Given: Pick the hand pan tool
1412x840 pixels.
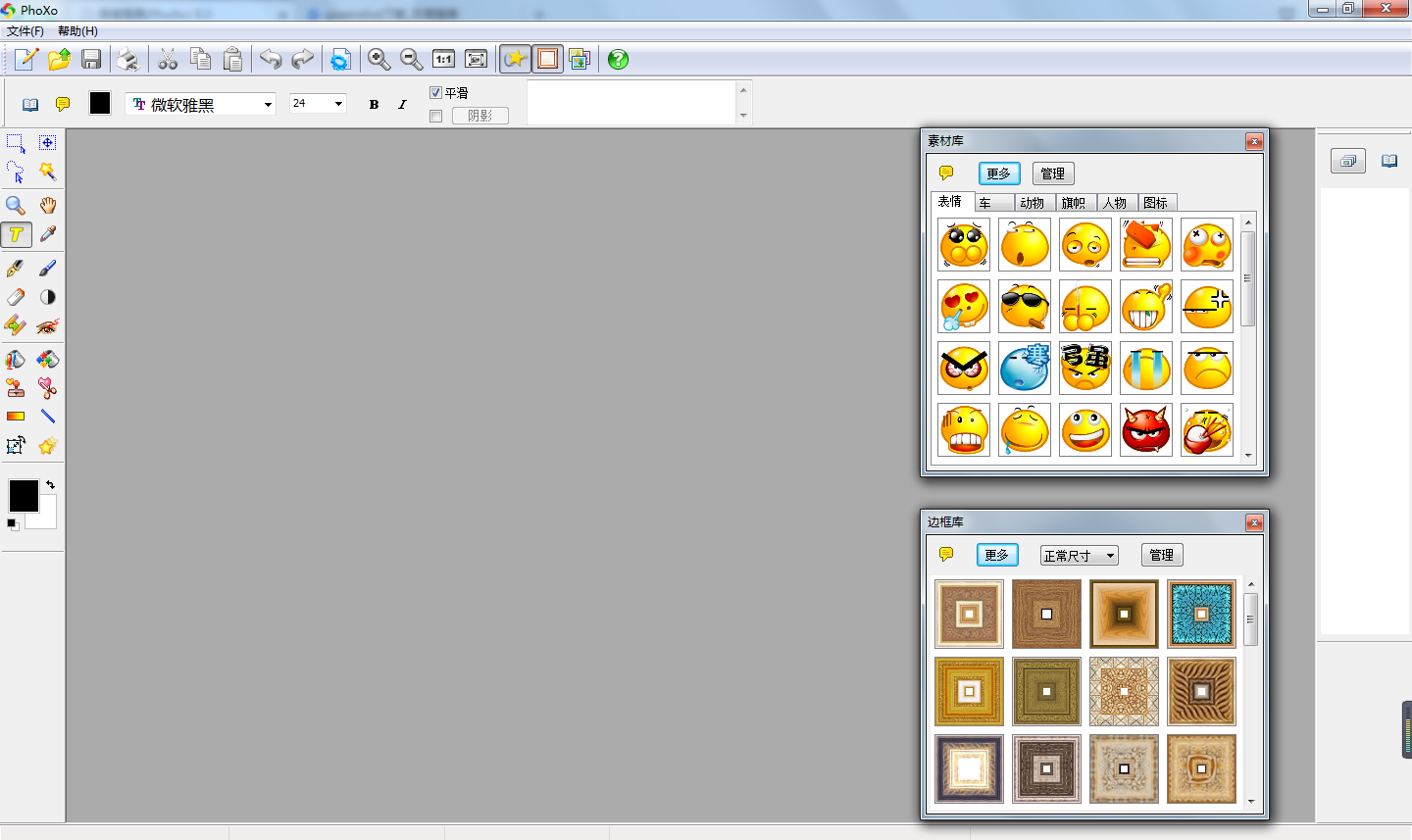Looking at the screenshot, I should click(x=47, y=205).
